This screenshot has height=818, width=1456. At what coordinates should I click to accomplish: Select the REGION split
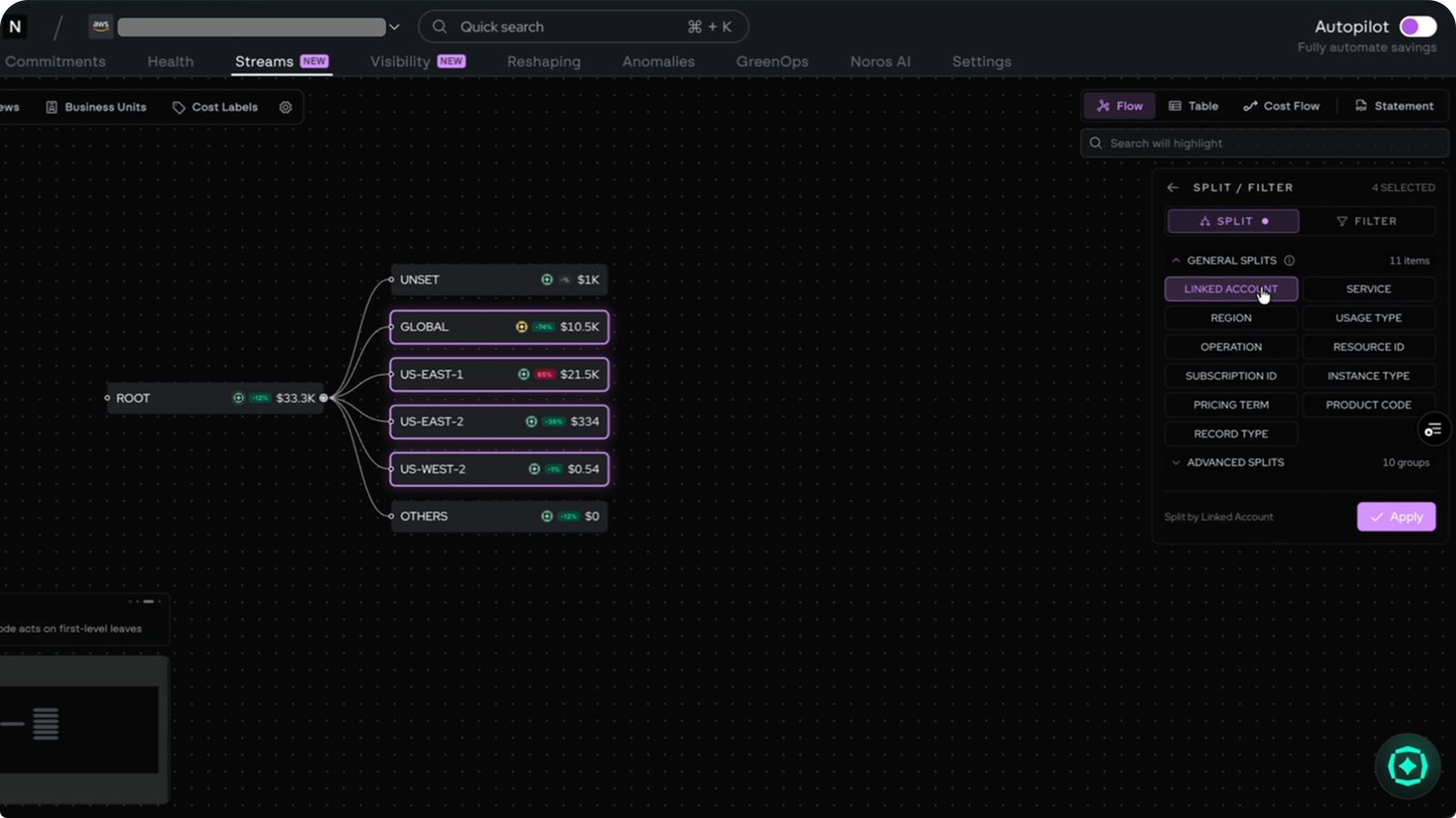tap(1231, 318)
